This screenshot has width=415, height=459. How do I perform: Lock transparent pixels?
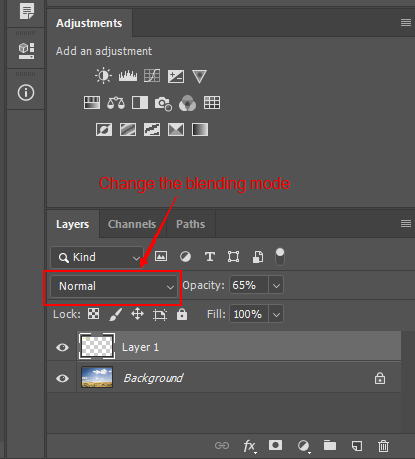point(93,314)
